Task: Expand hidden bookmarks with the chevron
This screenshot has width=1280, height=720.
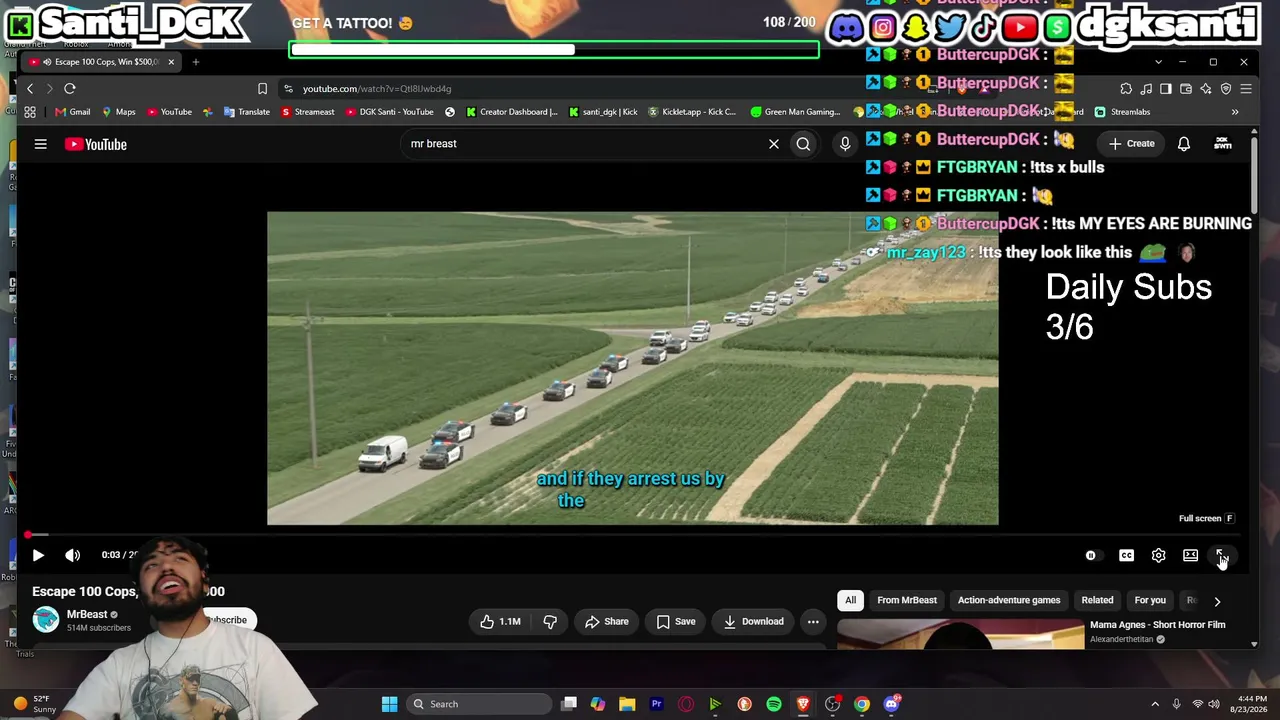Action: (x=1235, y=112)
